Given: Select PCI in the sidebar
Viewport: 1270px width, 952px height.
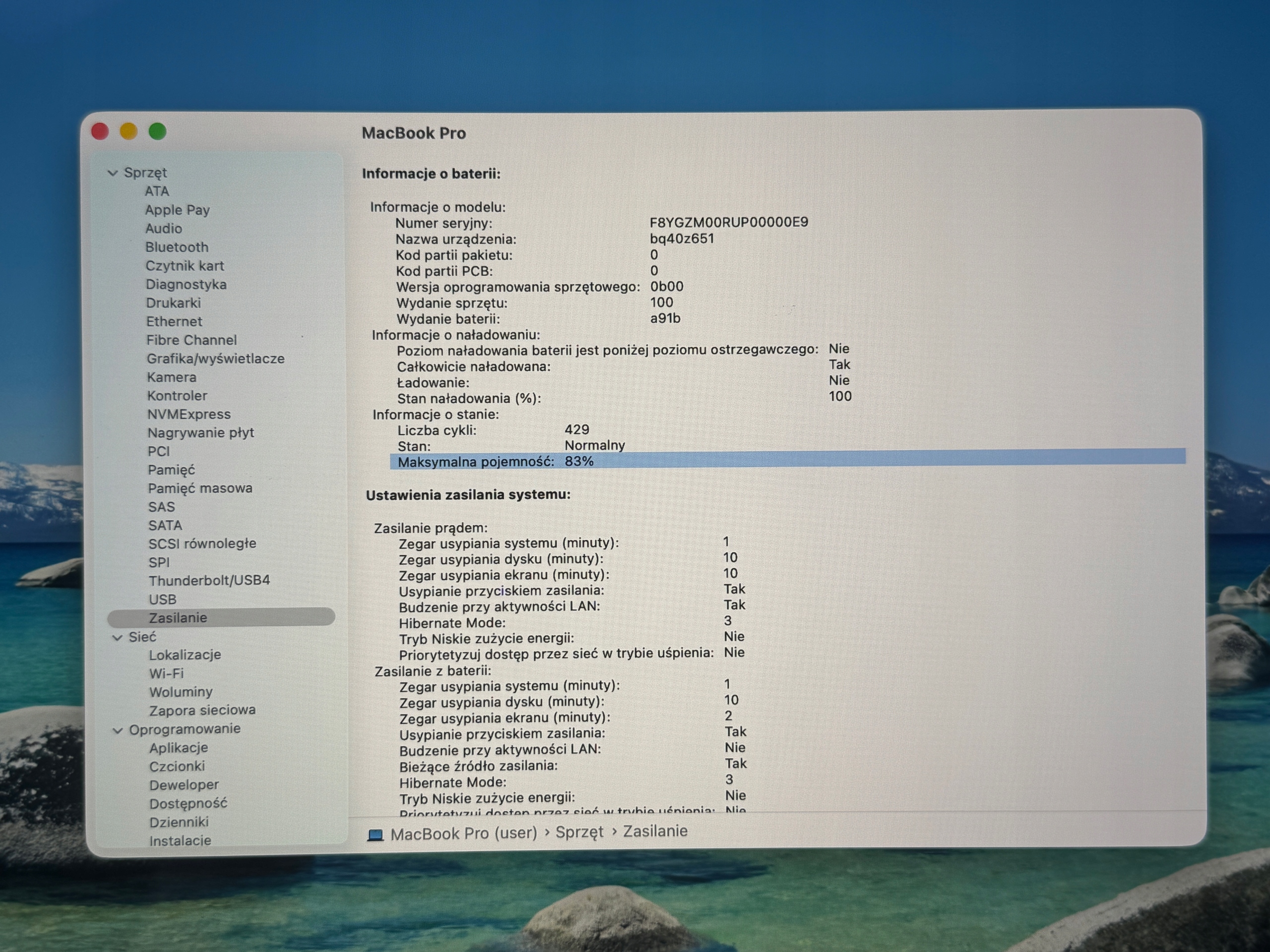Looking at the screenshot, I should click(159, 452).
